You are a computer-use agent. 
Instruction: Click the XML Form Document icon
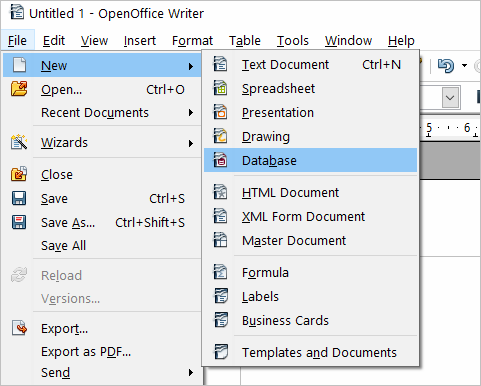coord(220,216)
